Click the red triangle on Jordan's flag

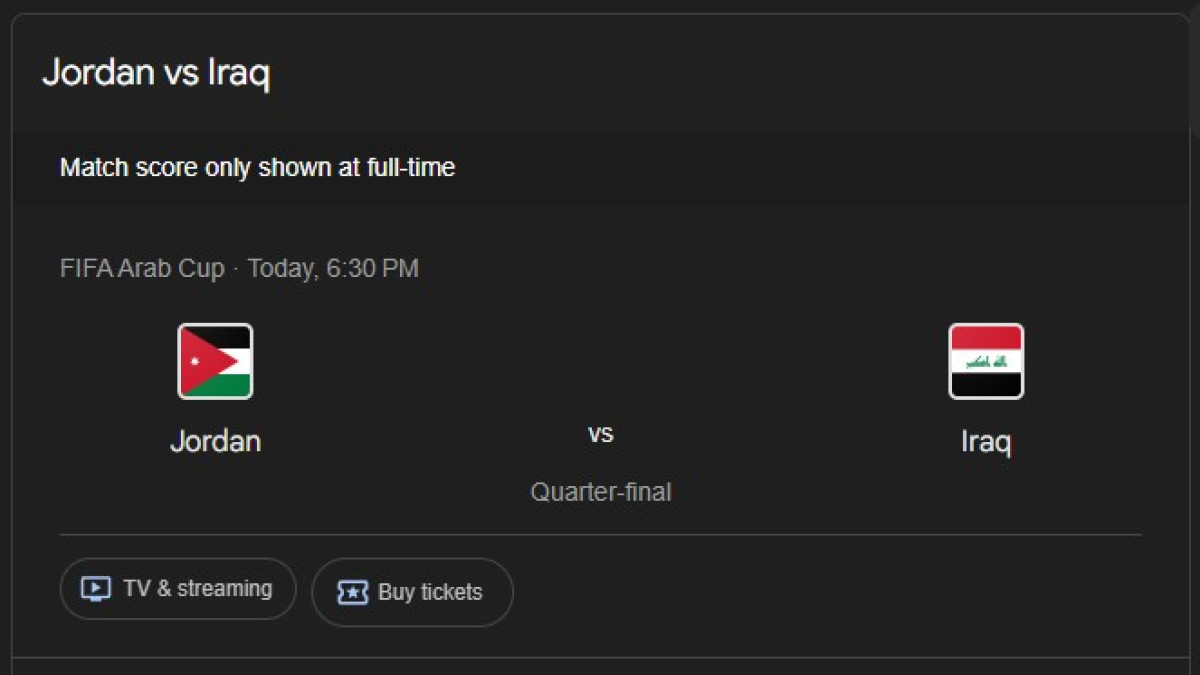[195, 361]
